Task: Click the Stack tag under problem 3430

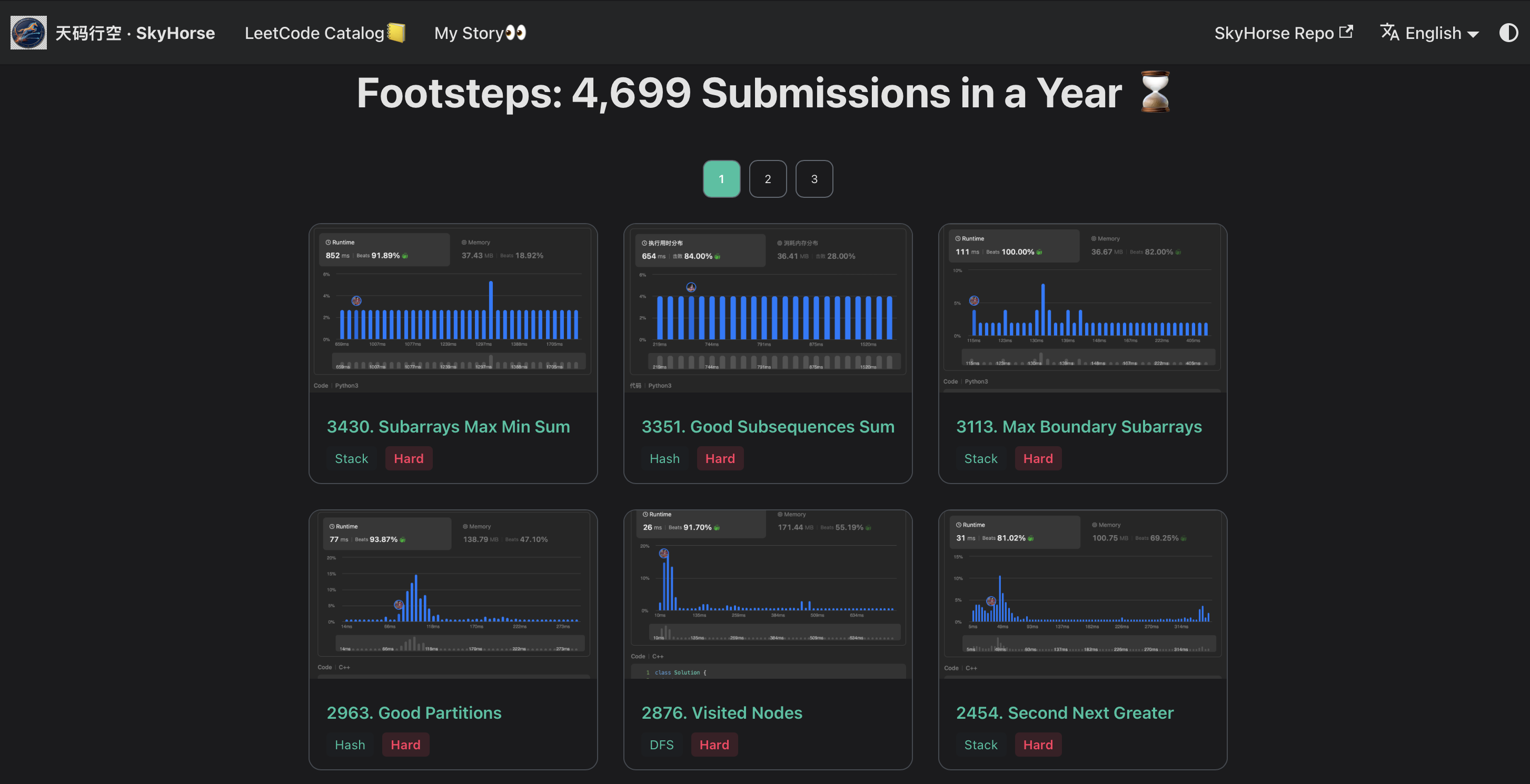Action: 351,458
